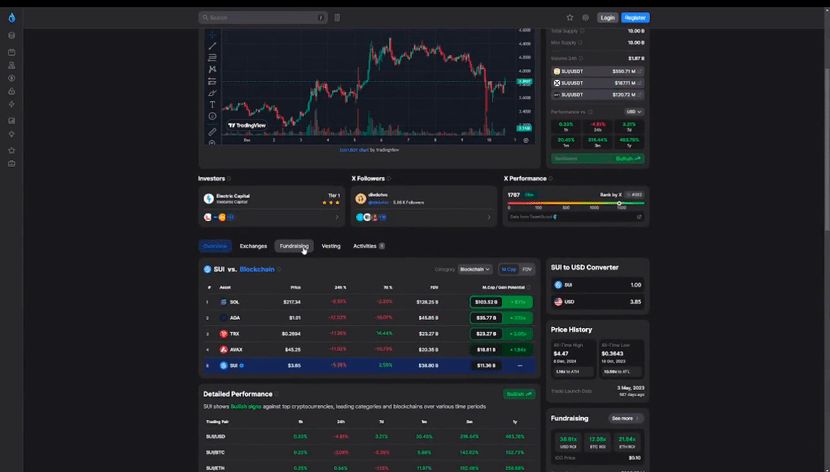This screenshot has width=830, height=472.
Task: Click the info icon next to X Followers
Action: pos(389,179)
